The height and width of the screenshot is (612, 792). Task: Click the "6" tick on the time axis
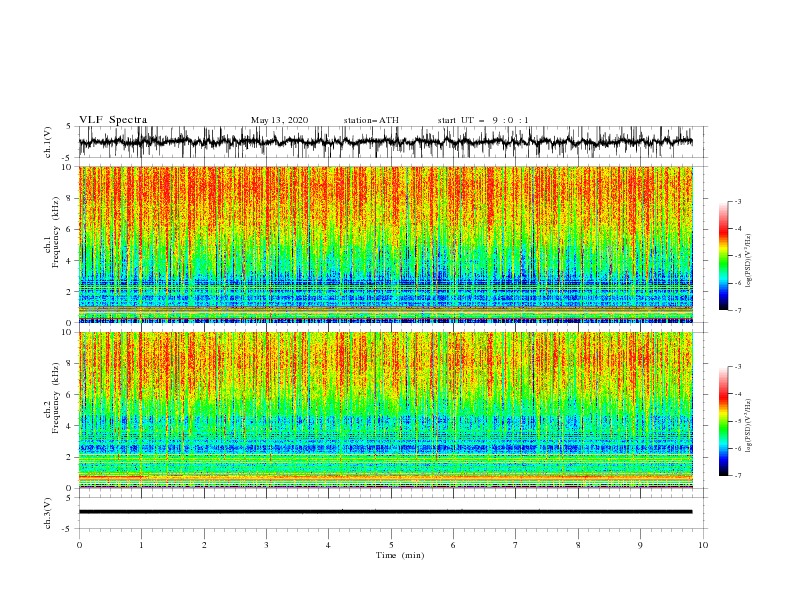click(x=453, y=545)
